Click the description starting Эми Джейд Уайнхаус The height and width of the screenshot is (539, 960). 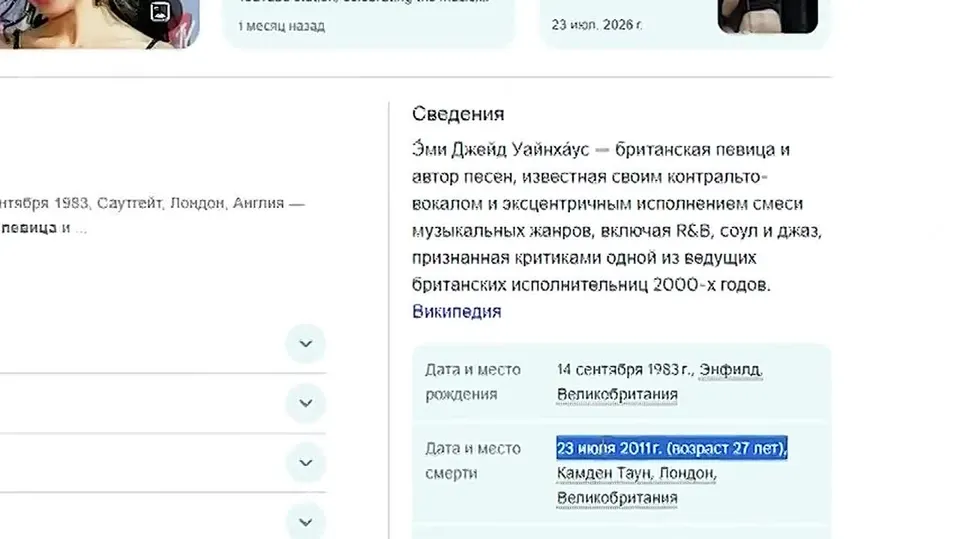pos(617,217)
